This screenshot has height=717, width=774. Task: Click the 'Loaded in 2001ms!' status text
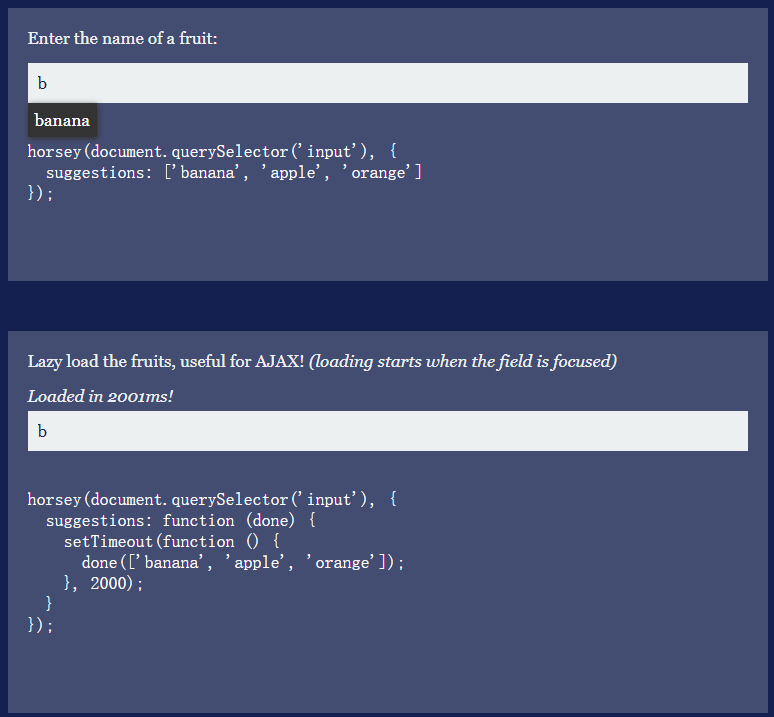point(100,396)
